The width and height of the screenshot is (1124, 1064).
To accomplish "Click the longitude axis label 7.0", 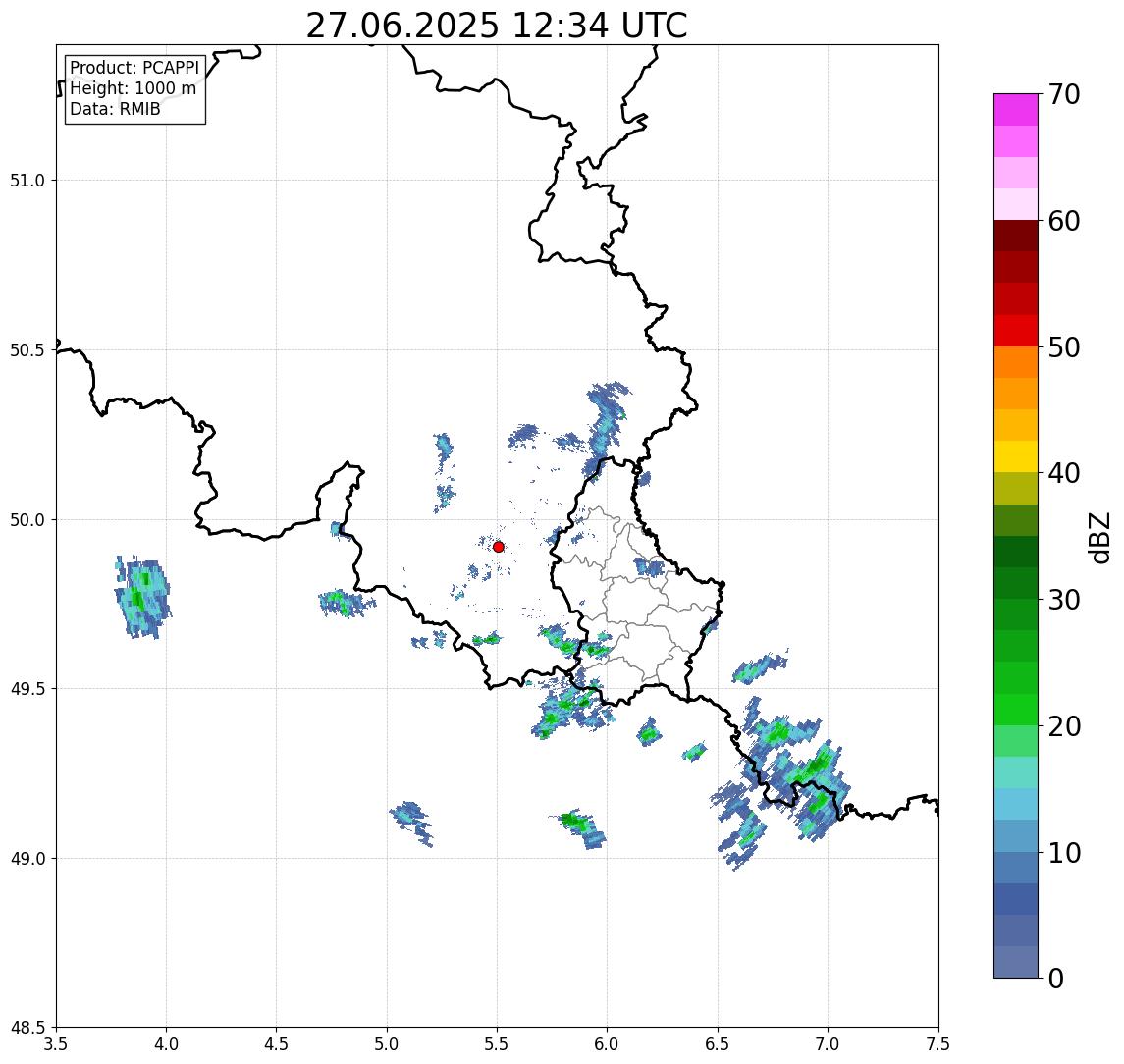I will pos(829,1044).
